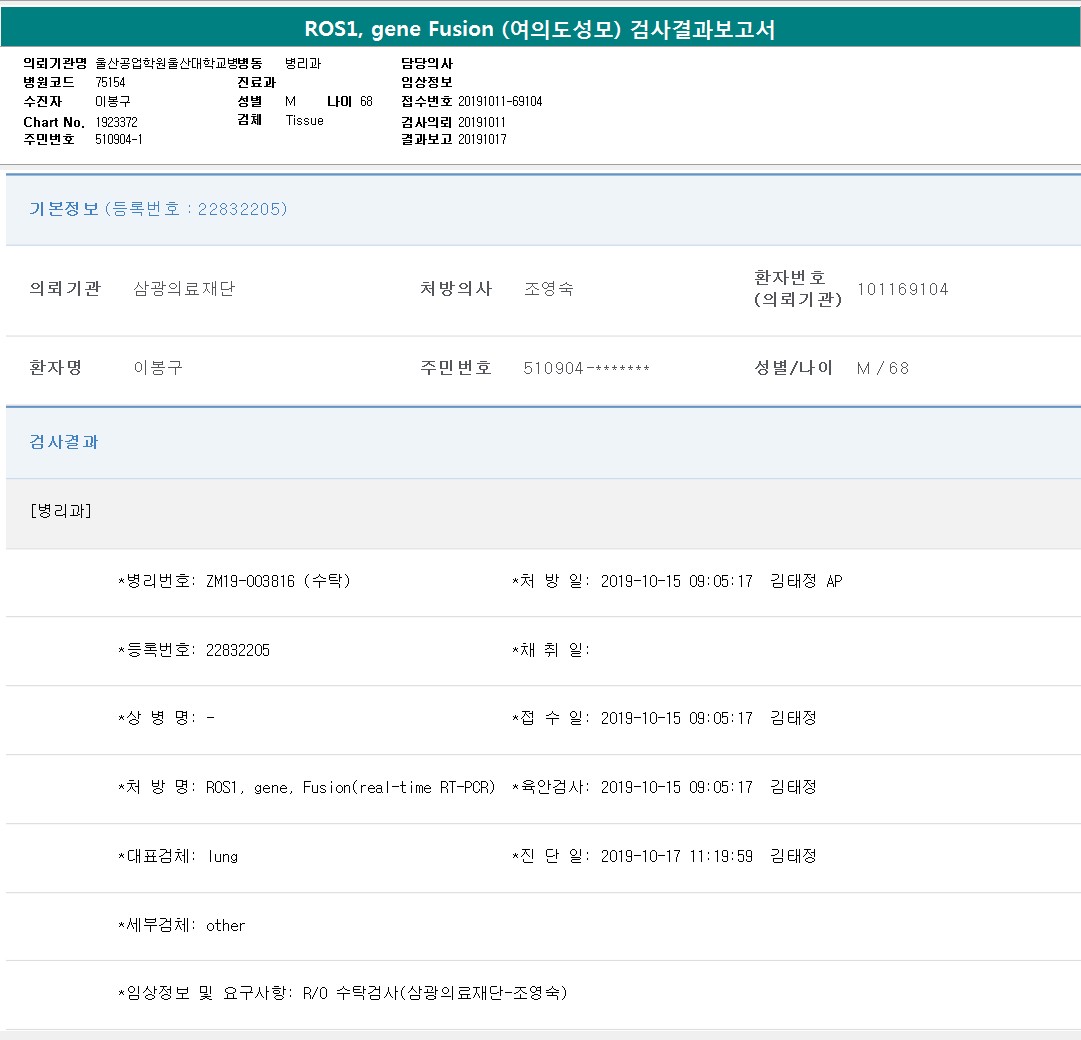Viewport: 1081px width, 1040px height.
Task: Select patient number 101169104
Action: 902,289
